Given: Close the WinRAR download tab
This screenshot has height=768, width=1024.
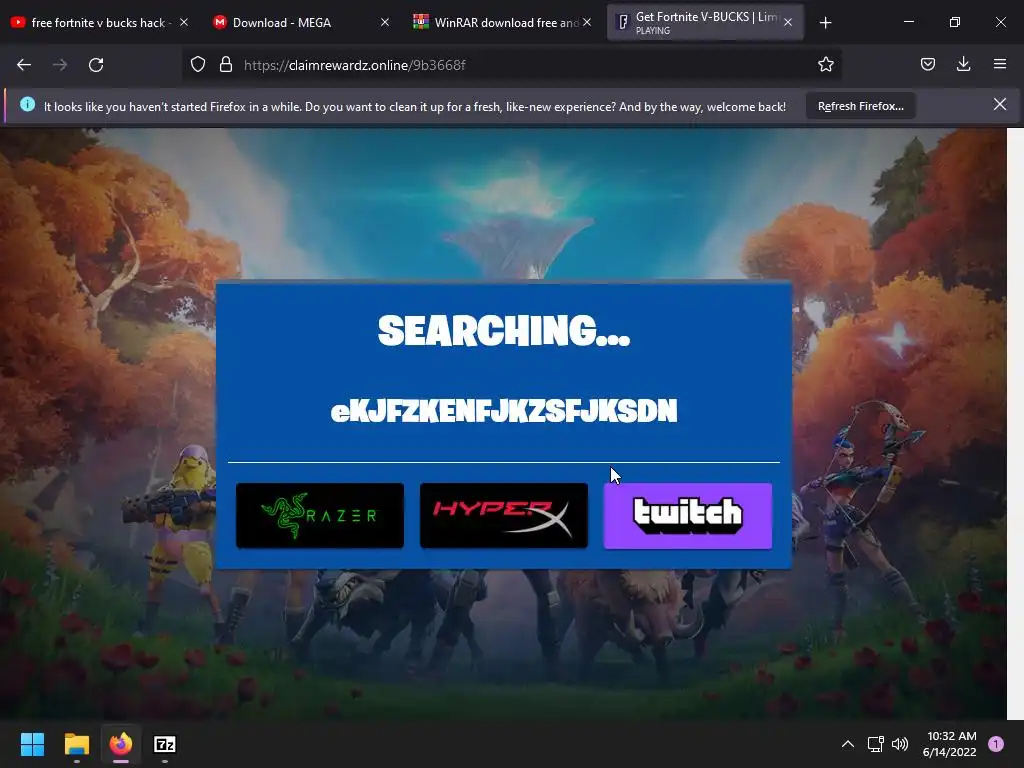Looking at the screenshot, I should (x=587, y=22).
